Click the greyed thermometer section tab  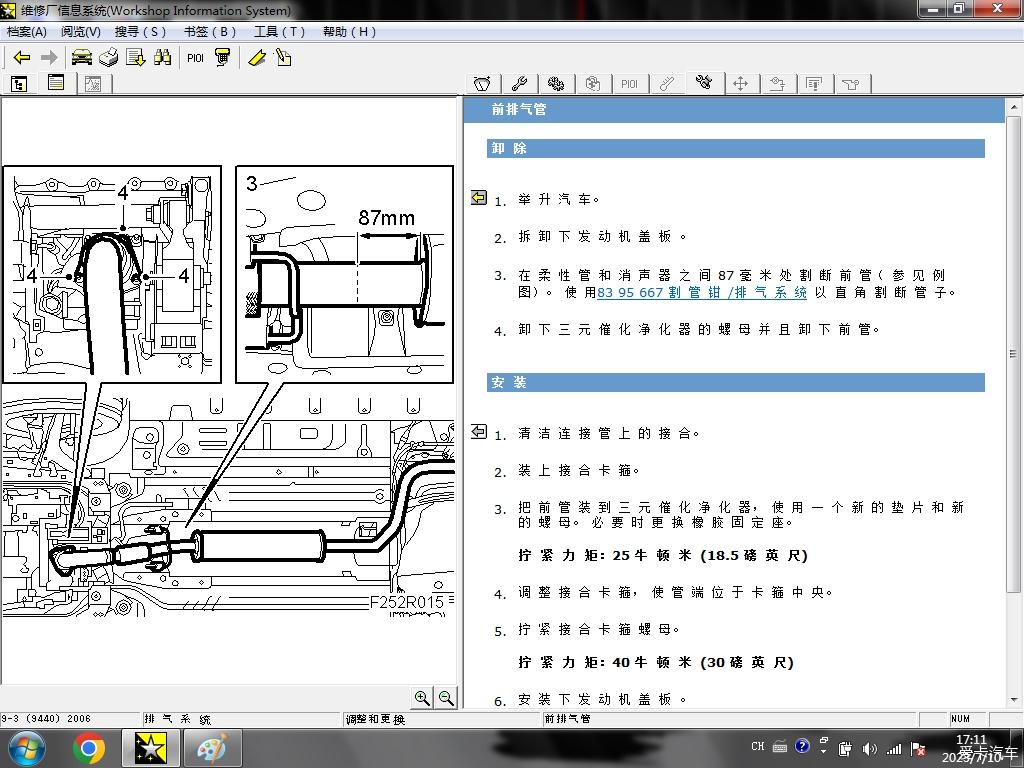click(667, 84)
